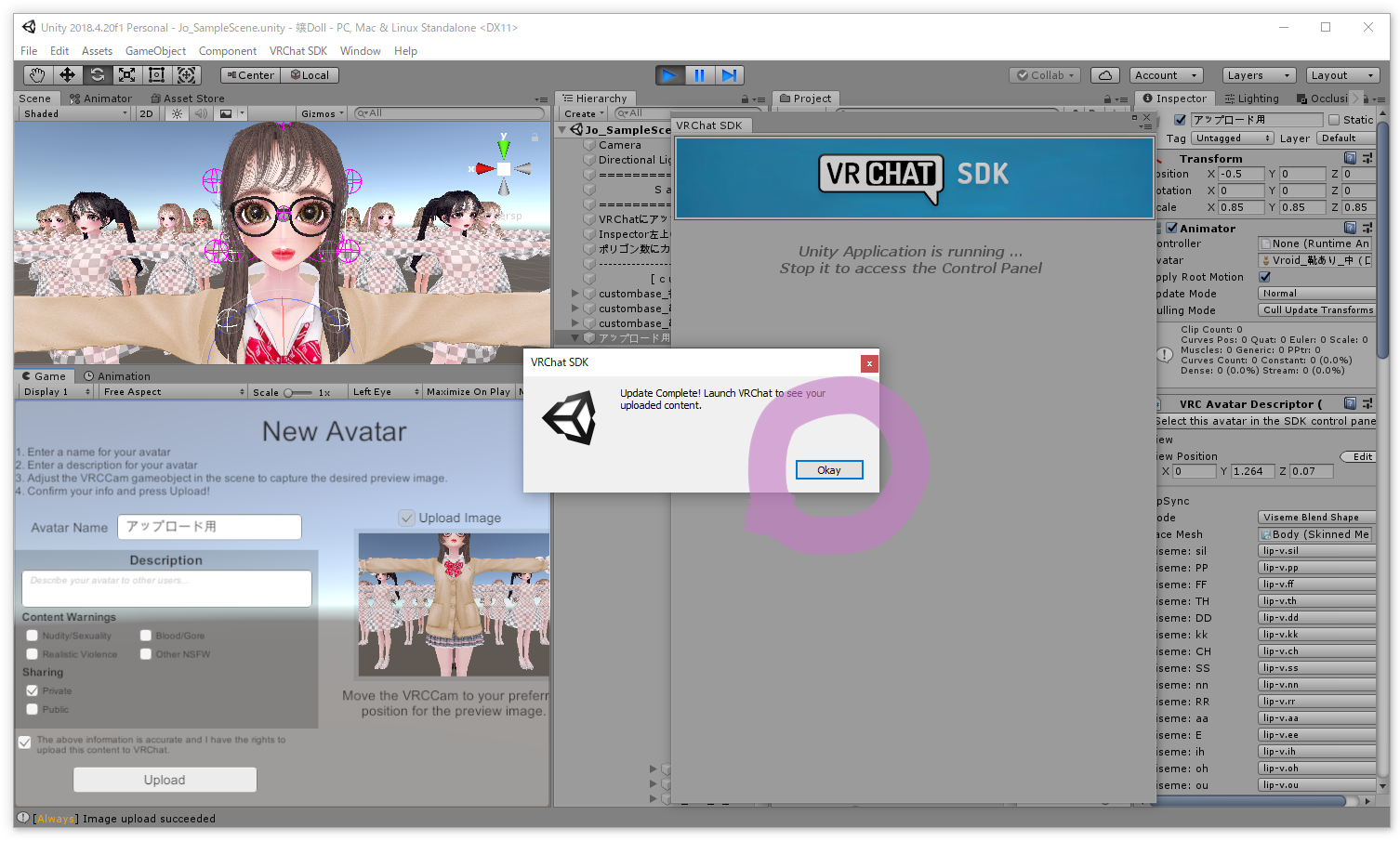Viewport: 1400px width, 841px height.
Task: Click the Edit view position button
Action: (x=1358, y=456)
